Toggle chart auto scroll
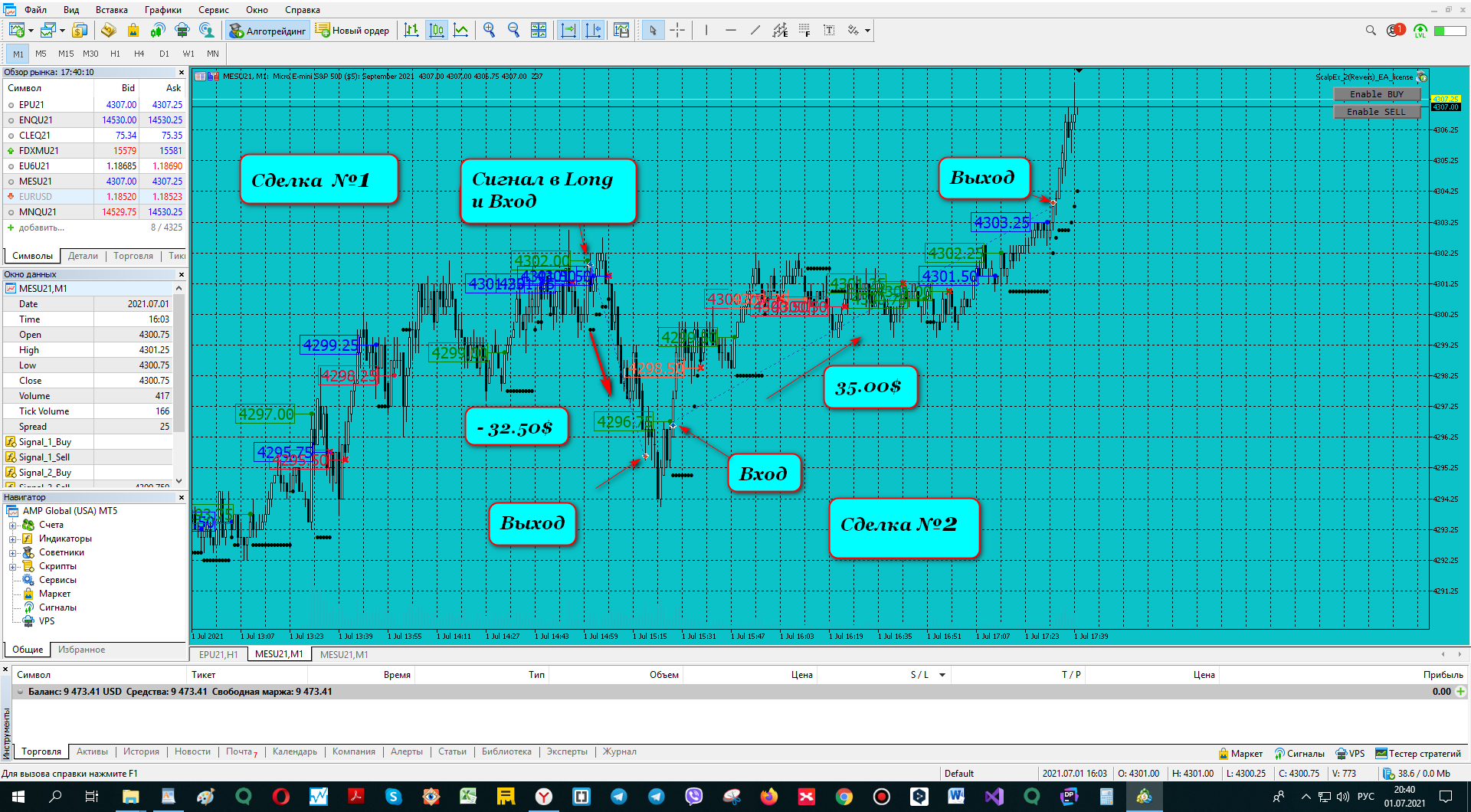Image resolution: width=1471 pixels, height=812 pixels. coord(568,30)
